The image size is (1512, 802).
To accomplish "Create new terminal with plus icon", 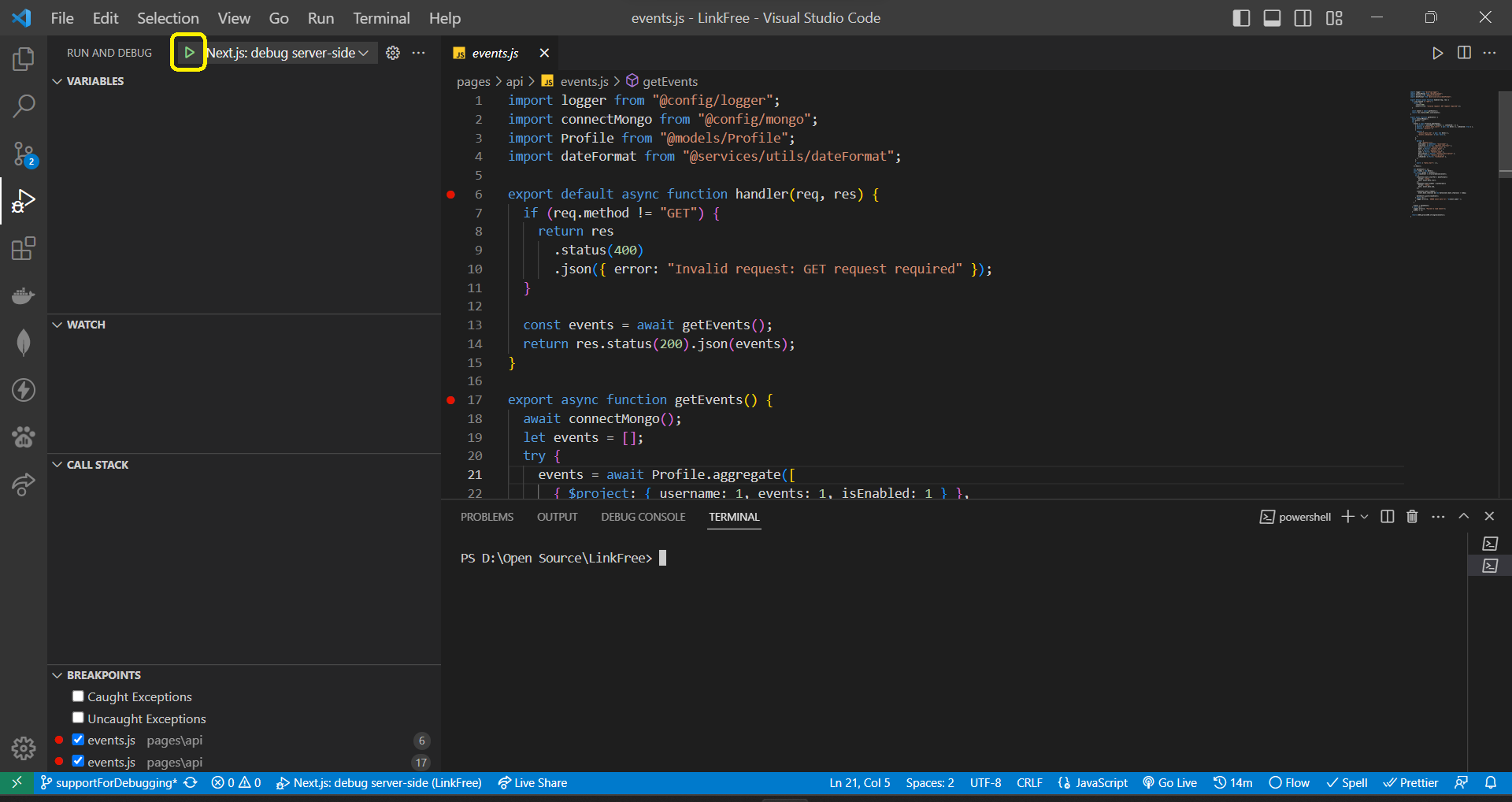I will pyautogui.click(x=1348, y=517).
